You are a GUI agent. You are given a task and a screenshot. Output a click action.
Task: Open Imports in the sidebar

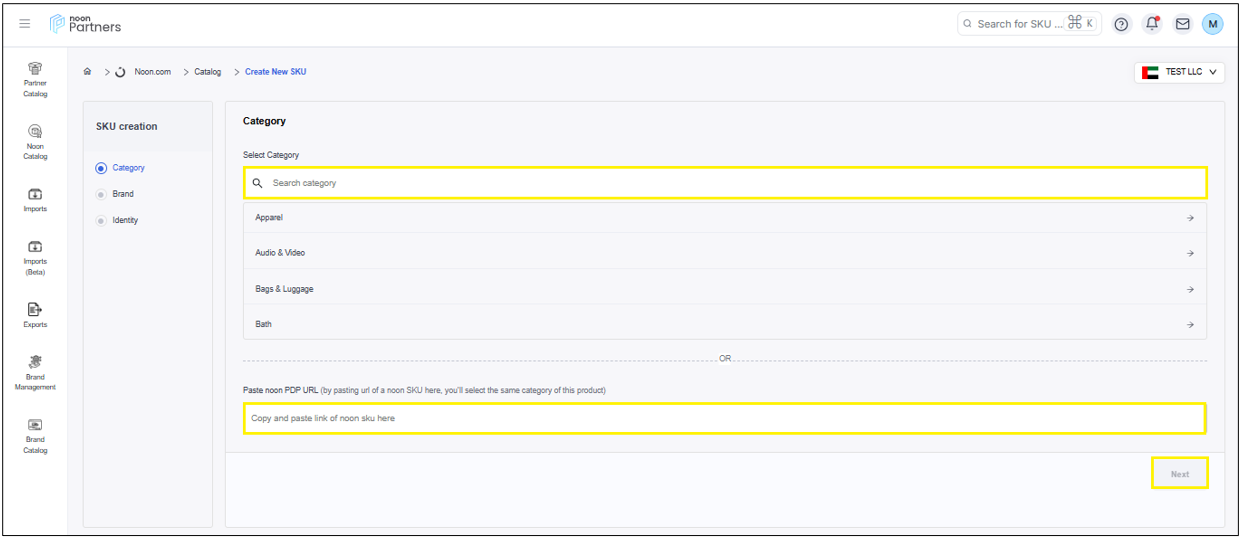(35, 200)
